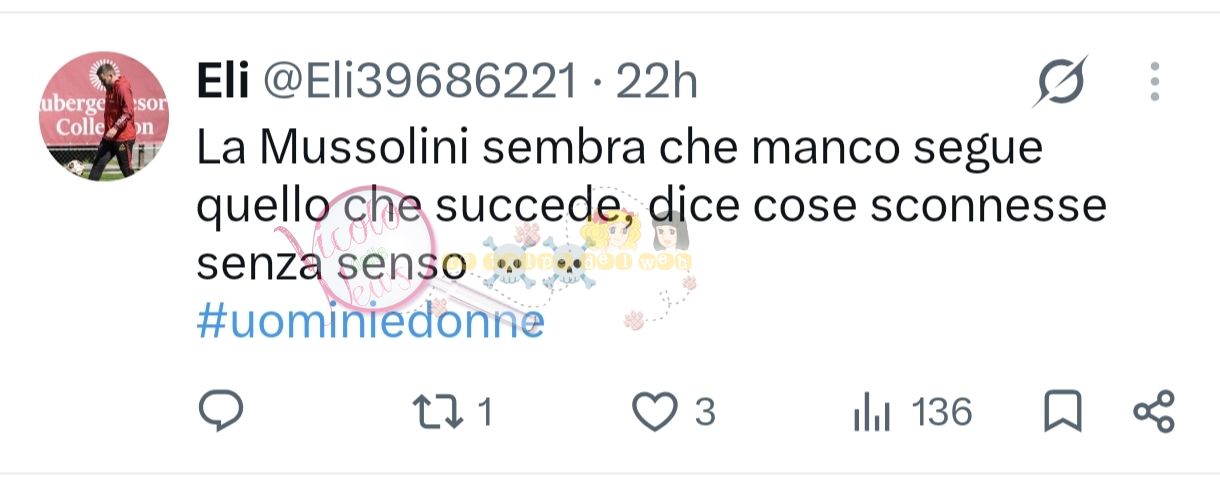Open the @Eli39686221 handle link
This screenshot has height=477, width=1220.
click(420, 81)
